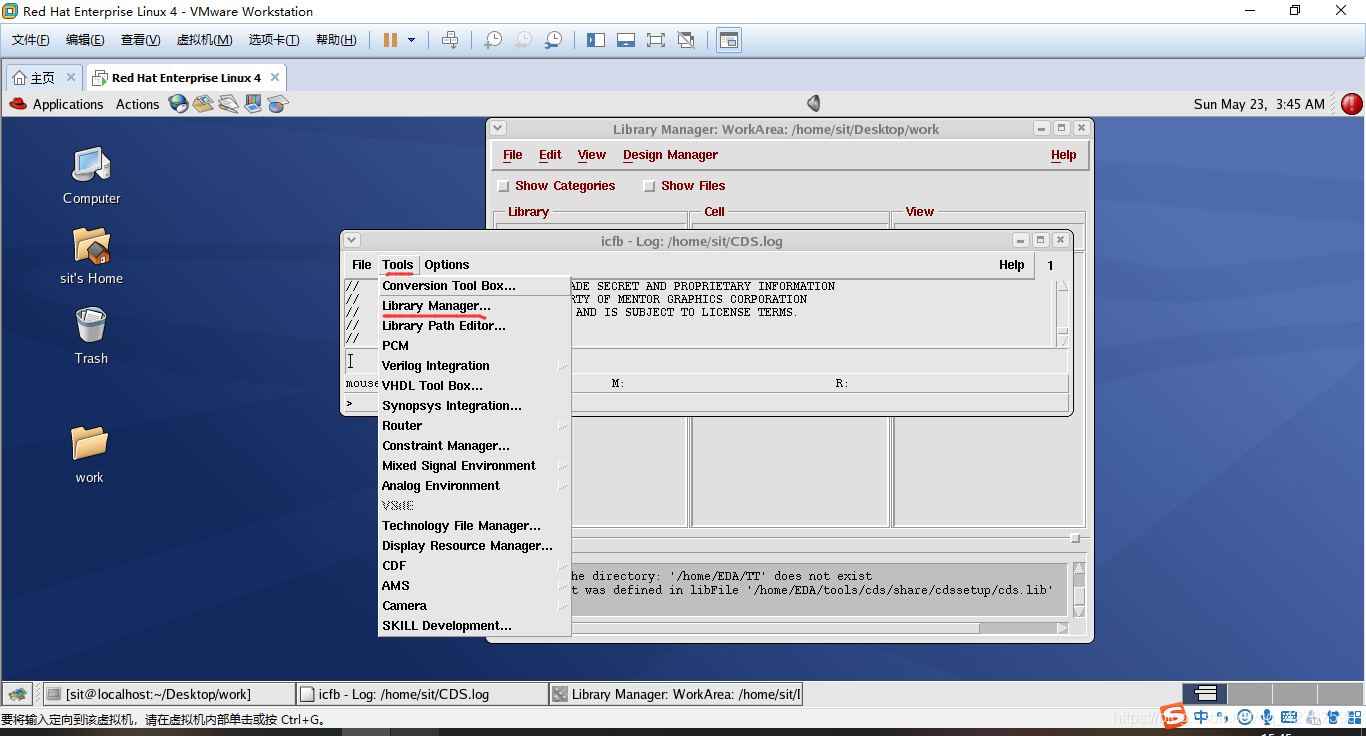This screenshot has height=736, width=1366.
Task: Expand Verilog Integration submenu
Action: point(474,366)
